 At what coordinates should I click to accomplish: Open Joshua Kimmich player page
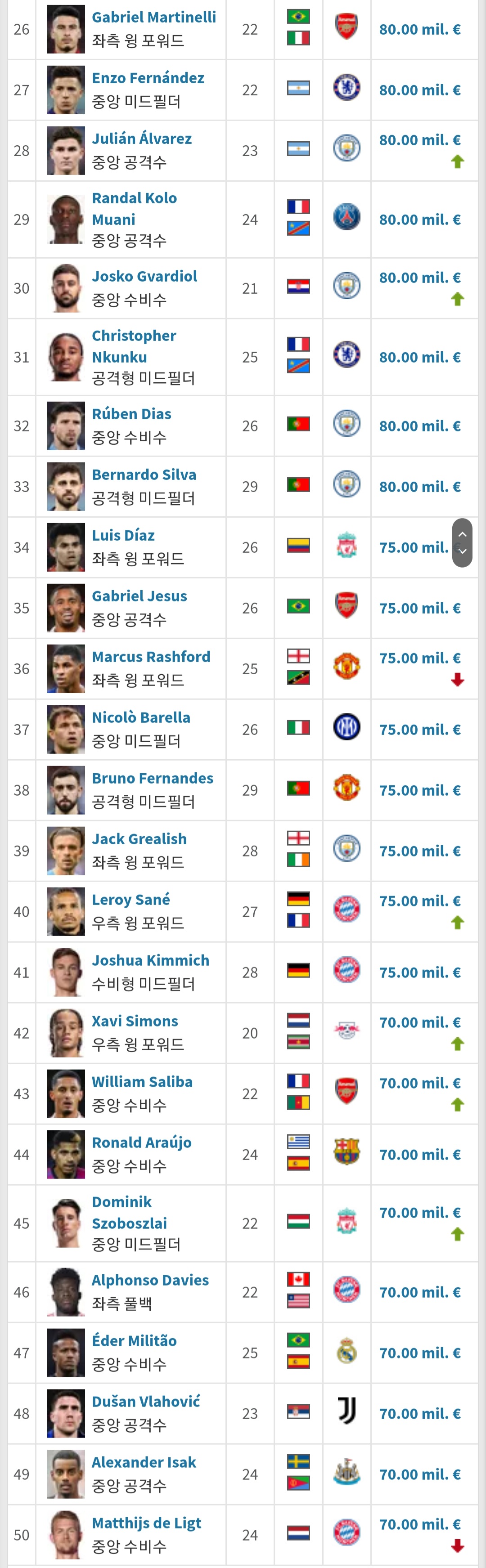click(150, 960)
